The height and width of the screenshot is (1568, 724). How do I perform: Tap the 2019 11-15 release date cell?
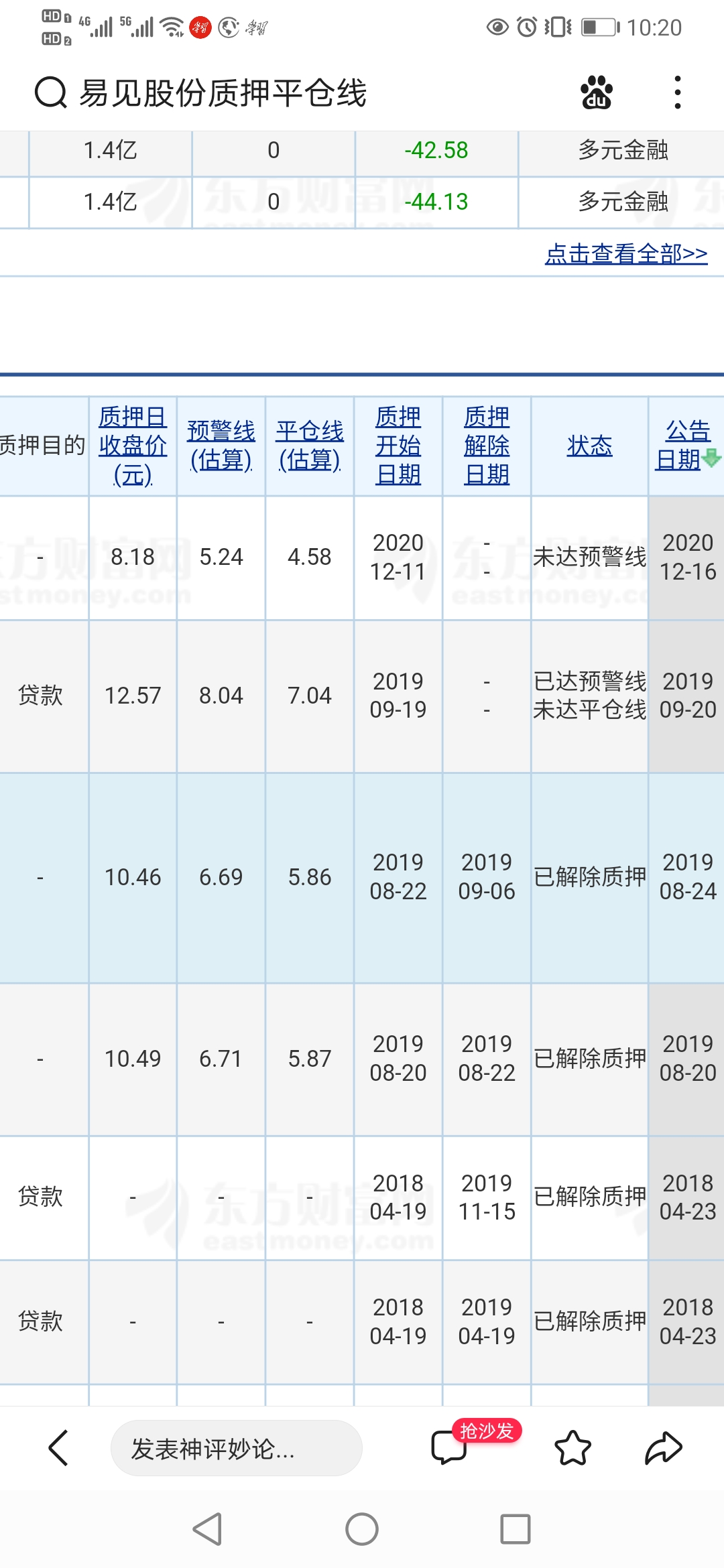[487, 1197]
